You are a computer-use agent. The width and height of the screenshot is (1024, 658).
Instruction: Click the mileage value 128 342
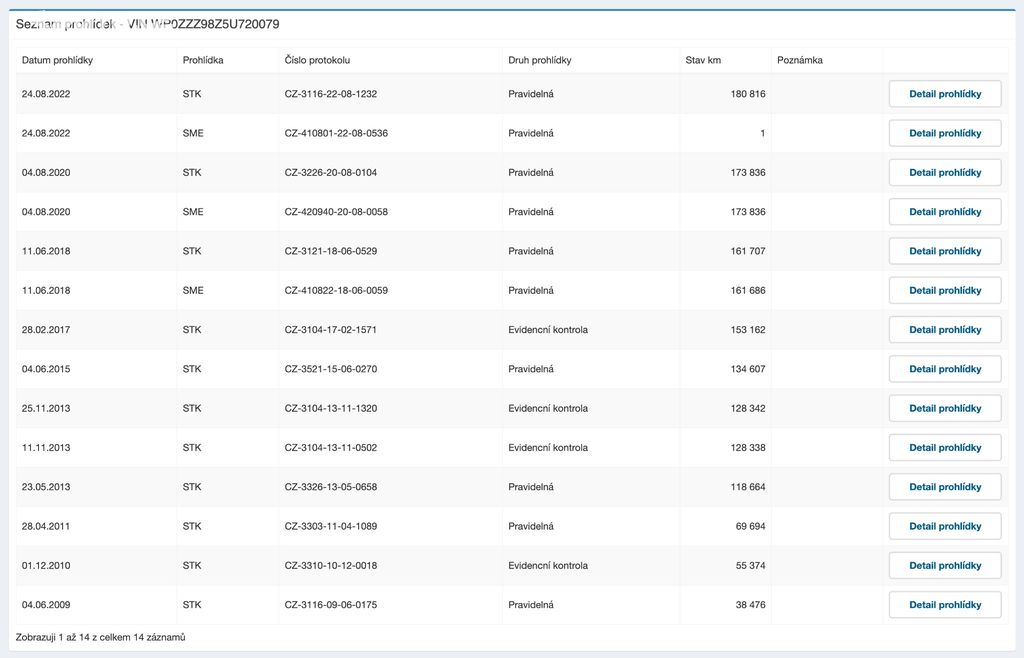748,408
